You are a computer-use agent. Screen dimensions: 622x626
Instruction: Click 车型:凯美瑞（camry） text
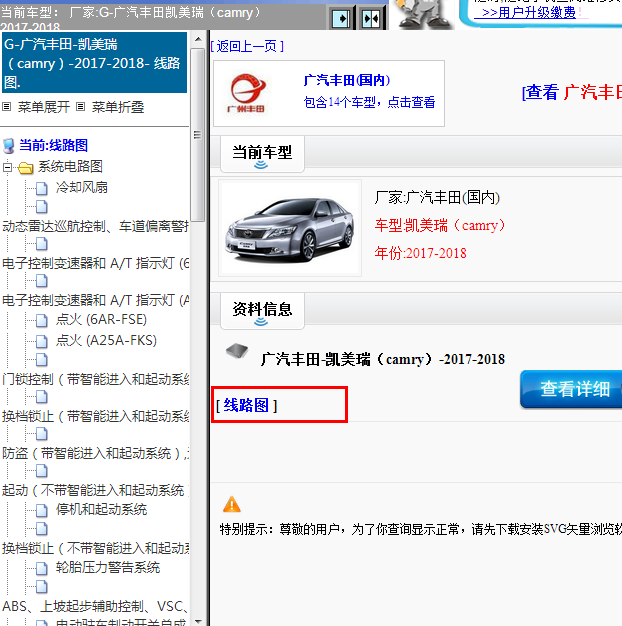[x=440, y=226]
